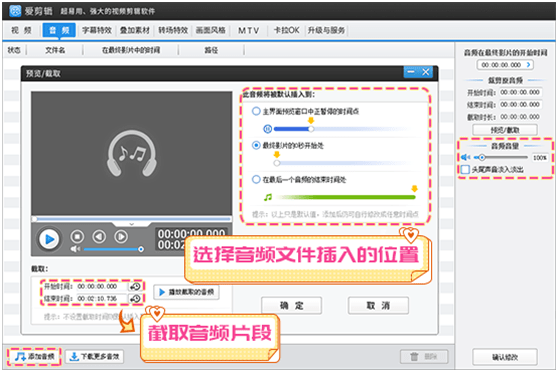Click the 路径 column header
Viewport: 558px width, 372px height.
[211, 50]
